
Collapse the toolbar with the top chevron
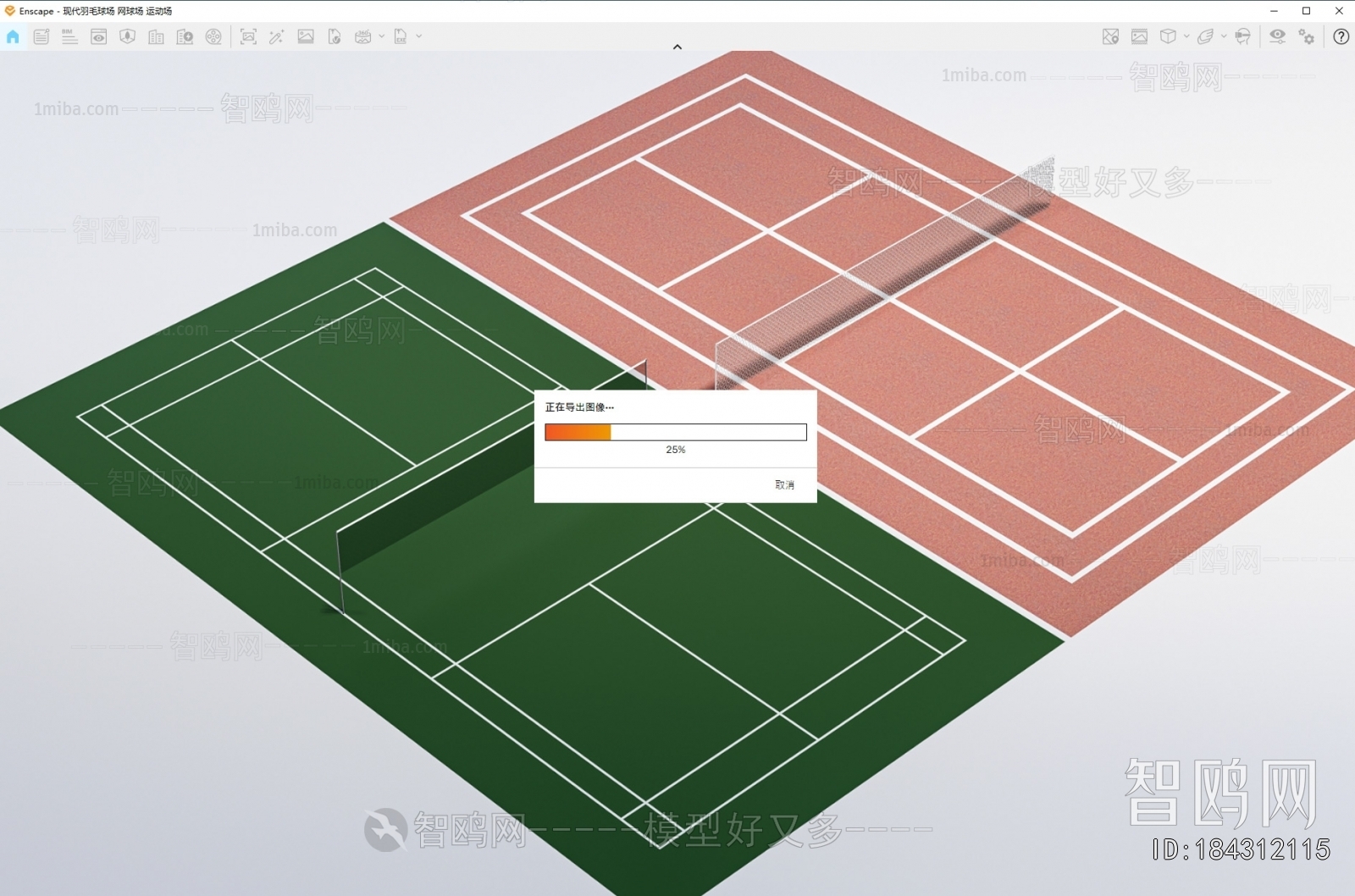coord(677,47)
